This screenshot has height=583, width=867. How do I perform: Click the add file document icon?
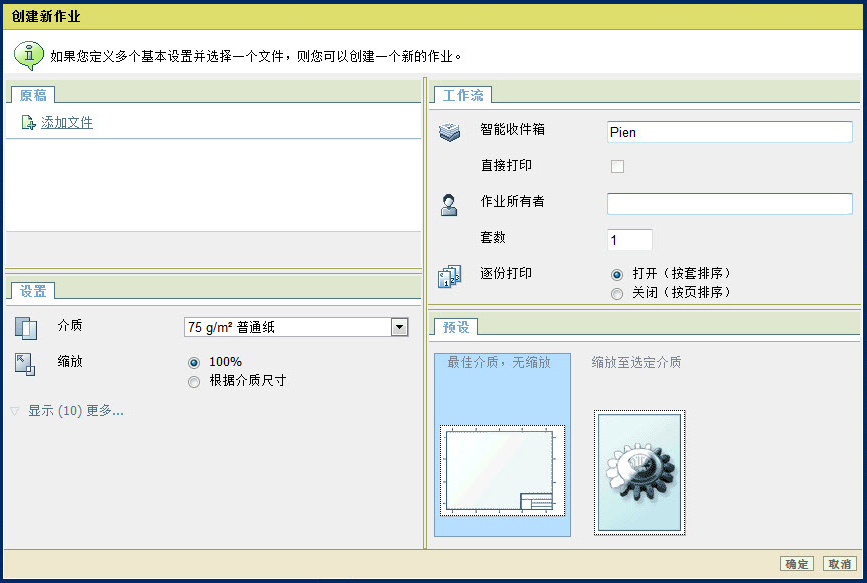[x=28, y=122]
